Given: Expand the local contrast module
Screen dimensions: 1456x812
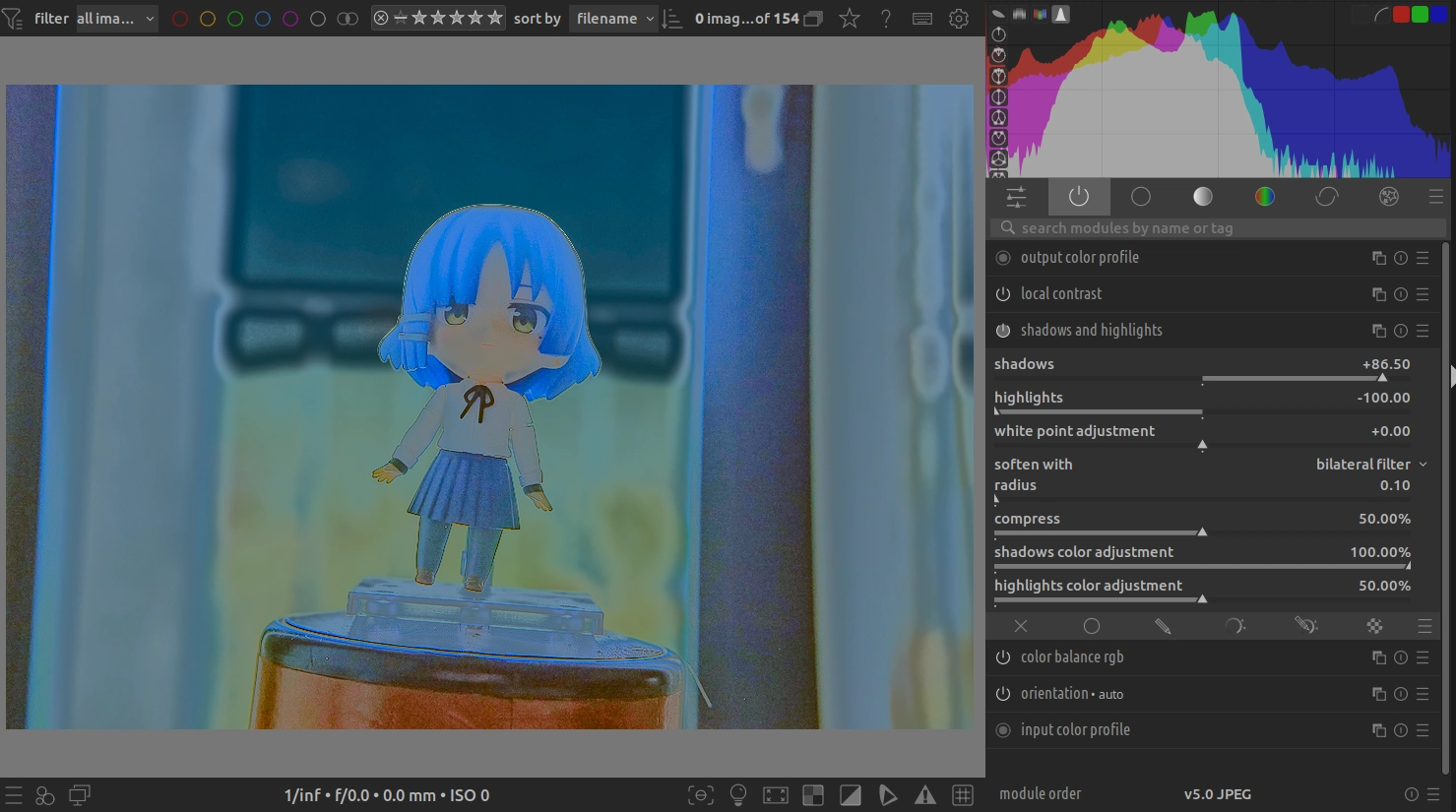Looking at the screenshot, I should (x=1061, y=294).
